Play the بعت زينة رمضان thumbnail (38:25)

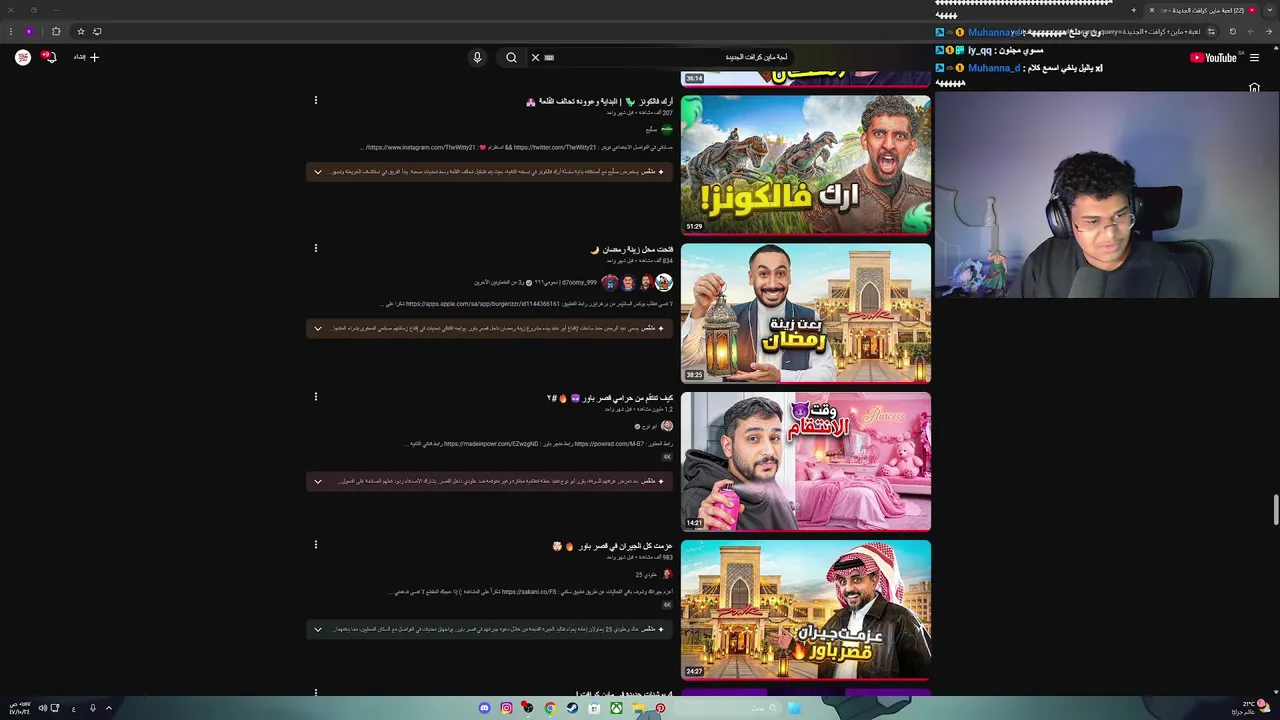click(x=806, y=313)
